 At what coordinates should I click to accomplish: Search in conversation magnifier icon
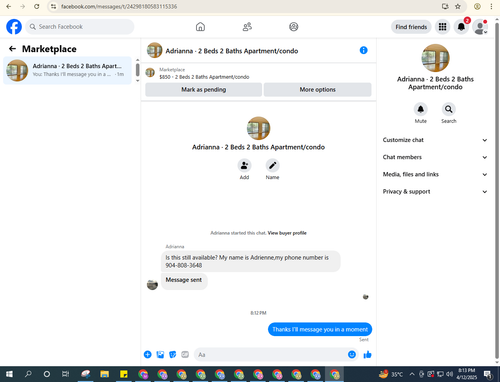point(449,109)
